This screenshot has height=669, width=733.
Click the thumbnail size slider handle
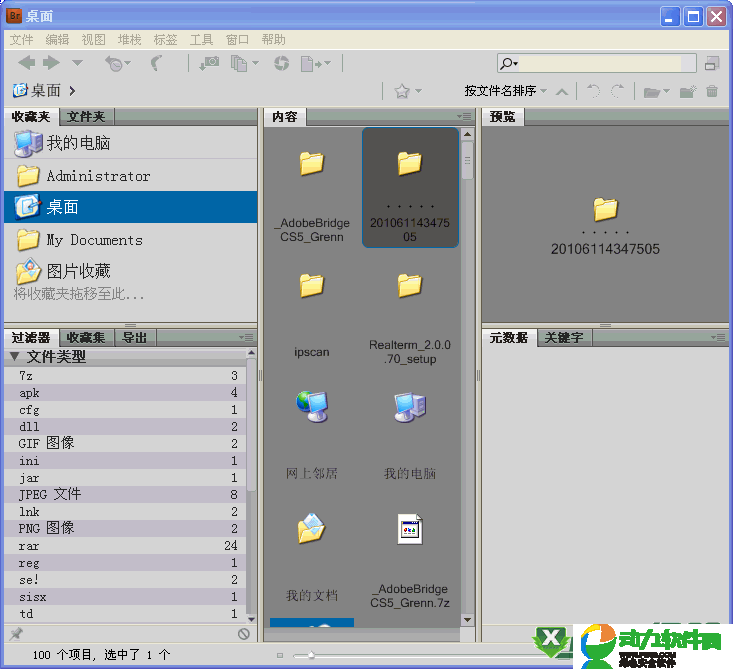[x=312, y=655]
